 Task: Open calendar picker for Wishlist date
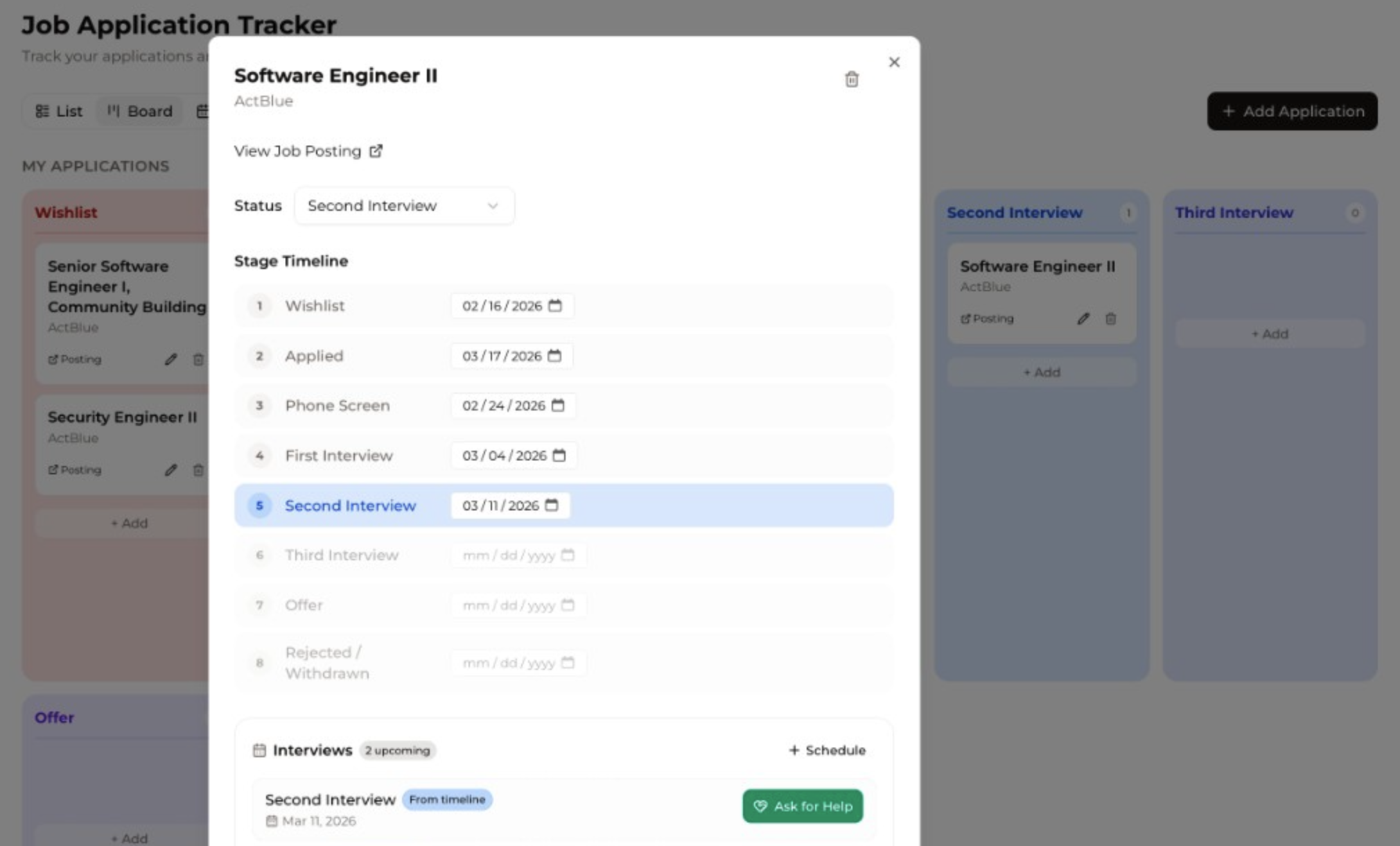[x=555, y=306]
